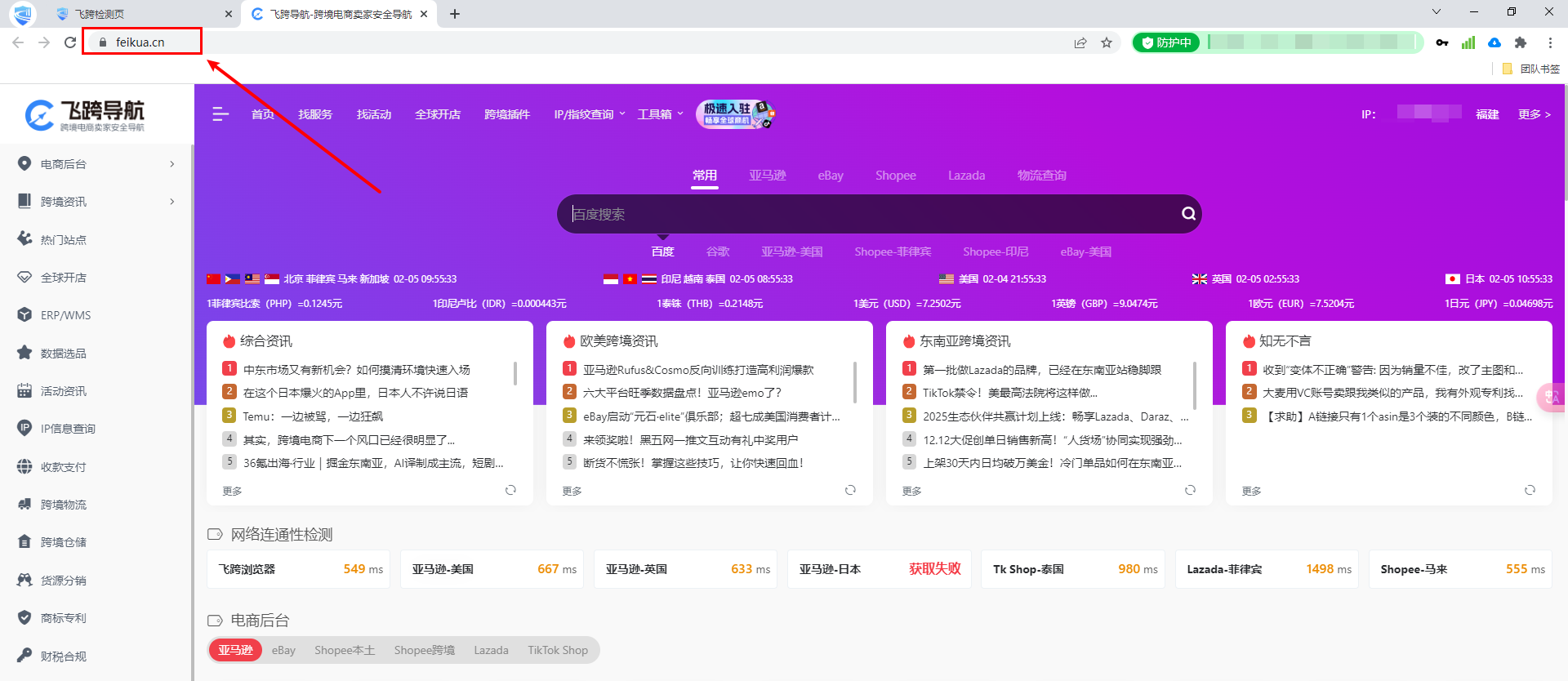Click the share page icon in address bar
Image resolution: width=1568 pixels, height=681 pixels.
pyautogui.click(x=1080, y=42)
